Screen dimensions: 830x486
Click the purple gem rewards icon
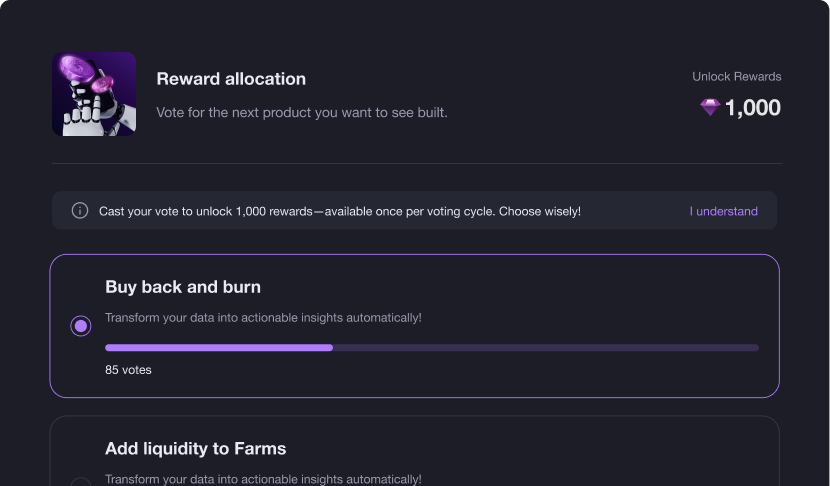(710, 107)
